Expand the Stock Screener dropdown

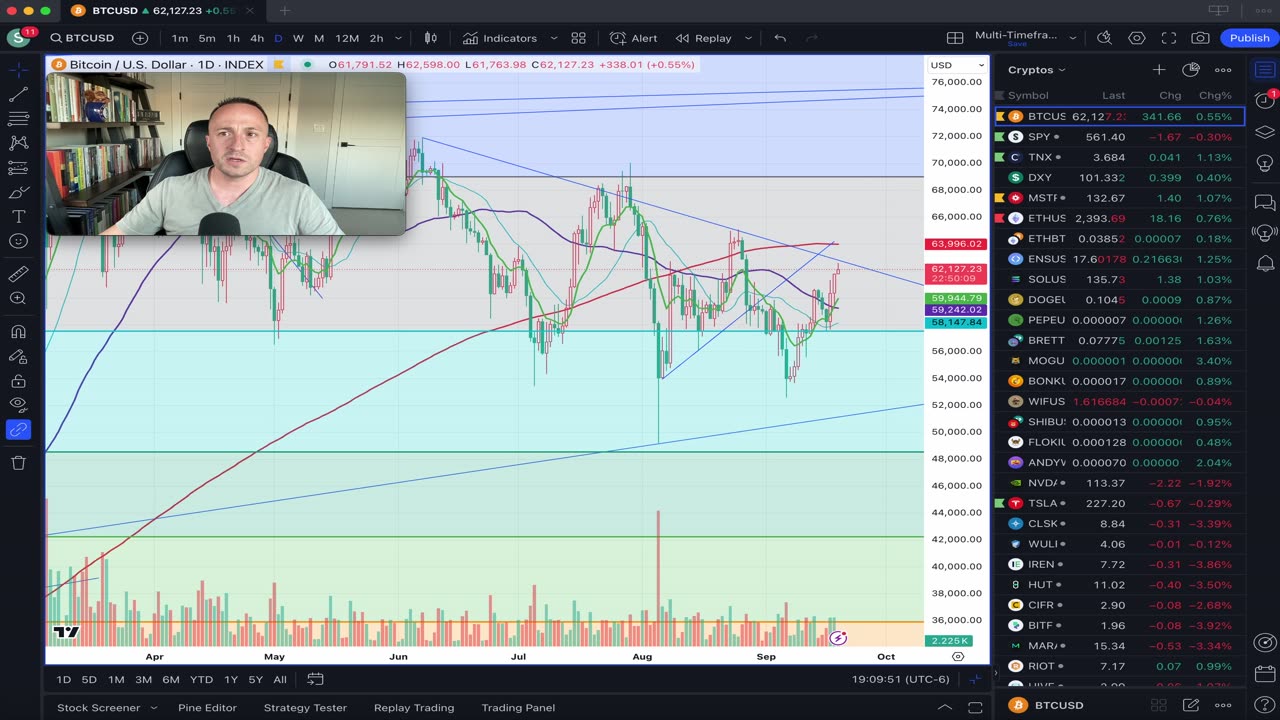[154, 707]
